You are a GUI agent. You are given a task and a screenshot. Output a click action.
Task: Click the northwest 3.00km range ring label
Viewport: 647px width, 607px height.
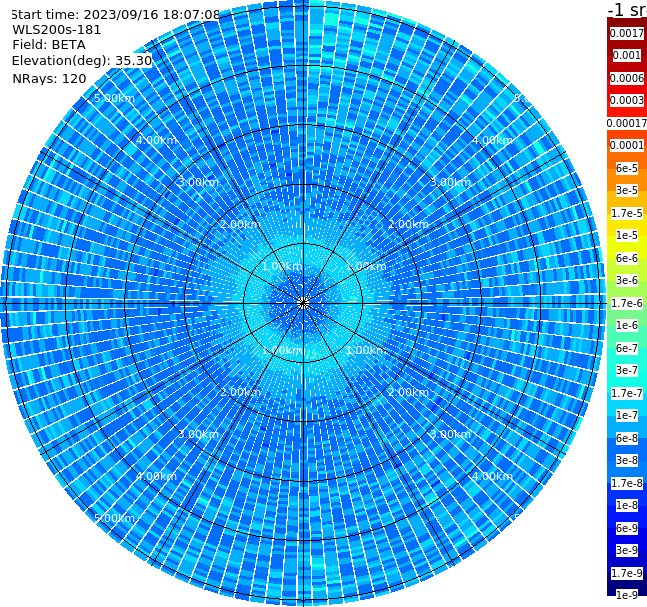[x=198, y=182]
